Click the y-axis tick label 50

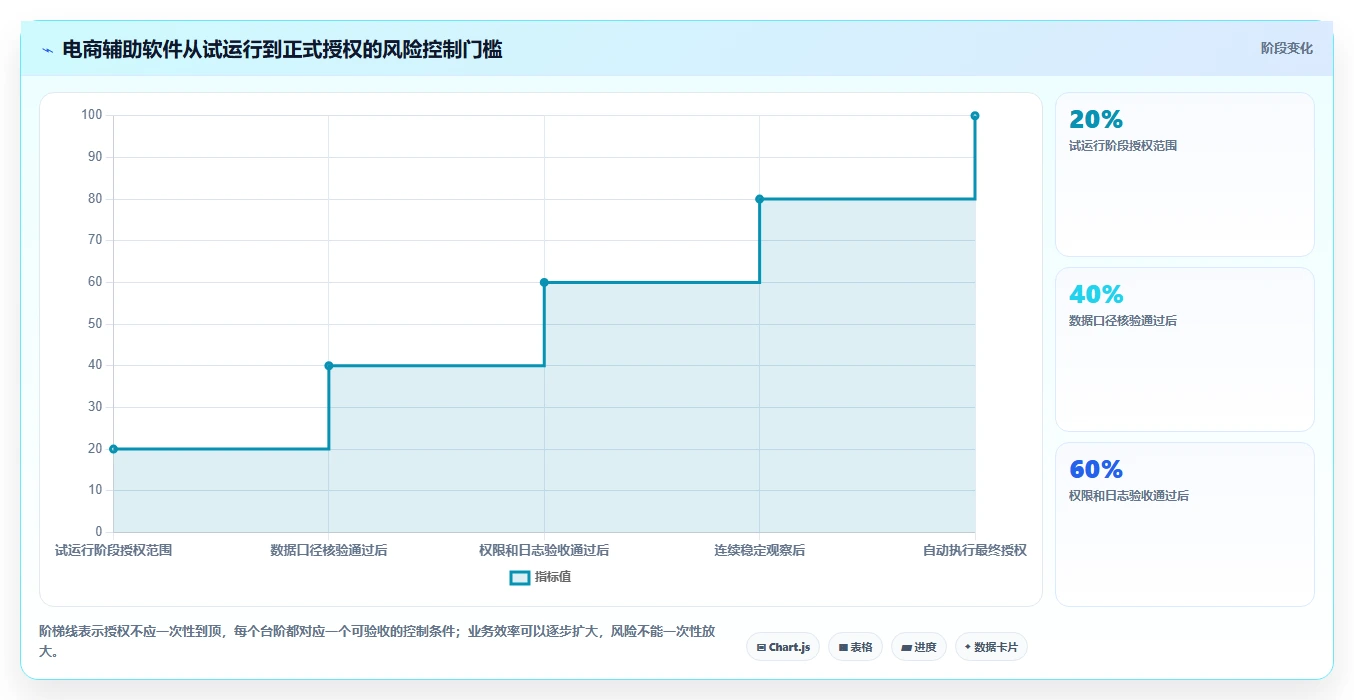click(x=95, y=324)
